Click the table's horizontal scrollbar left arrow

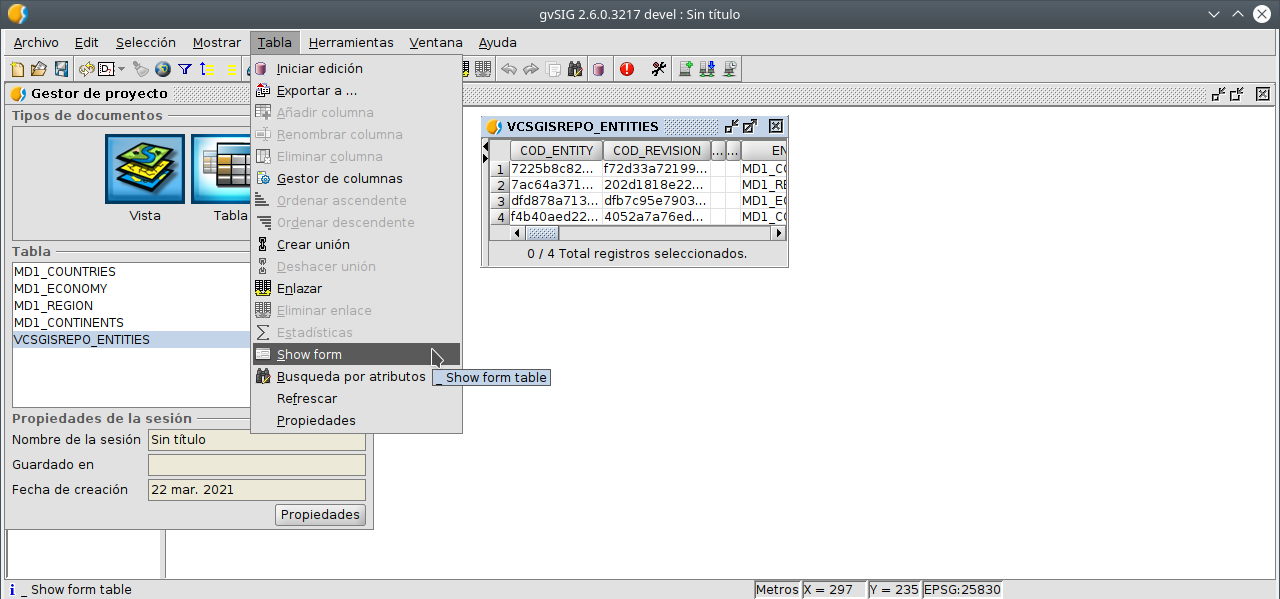pos(518,233)
